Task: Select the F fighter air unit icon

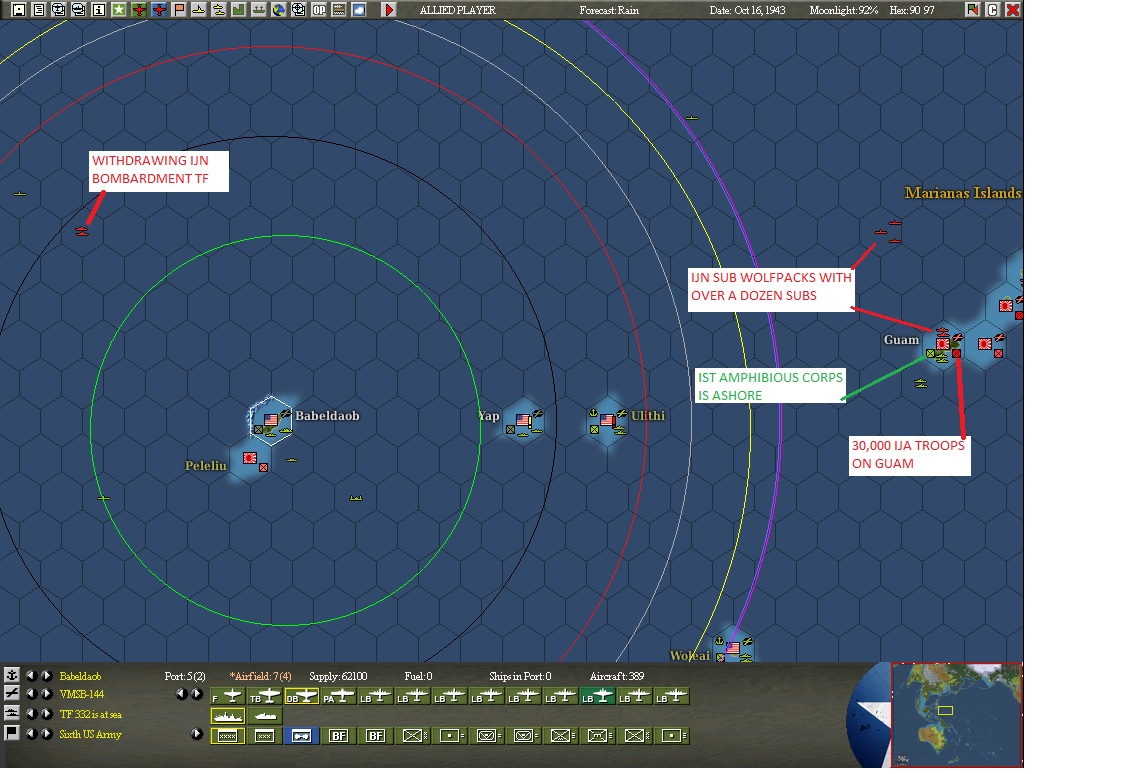Action: [x=228, y=696]
